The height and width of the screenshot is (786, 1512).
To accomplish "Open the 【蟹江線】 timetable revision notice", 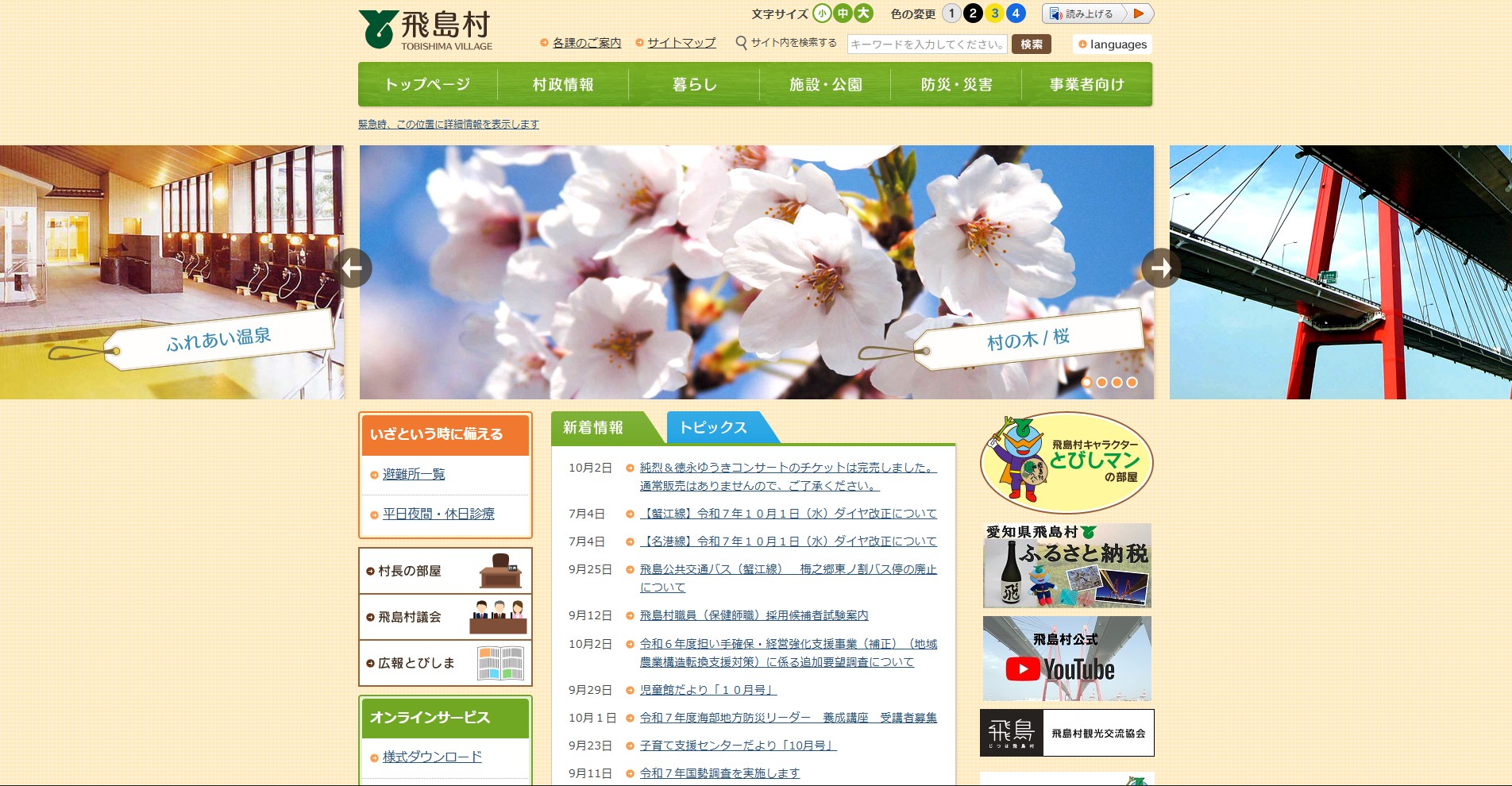I will point(789,514).
